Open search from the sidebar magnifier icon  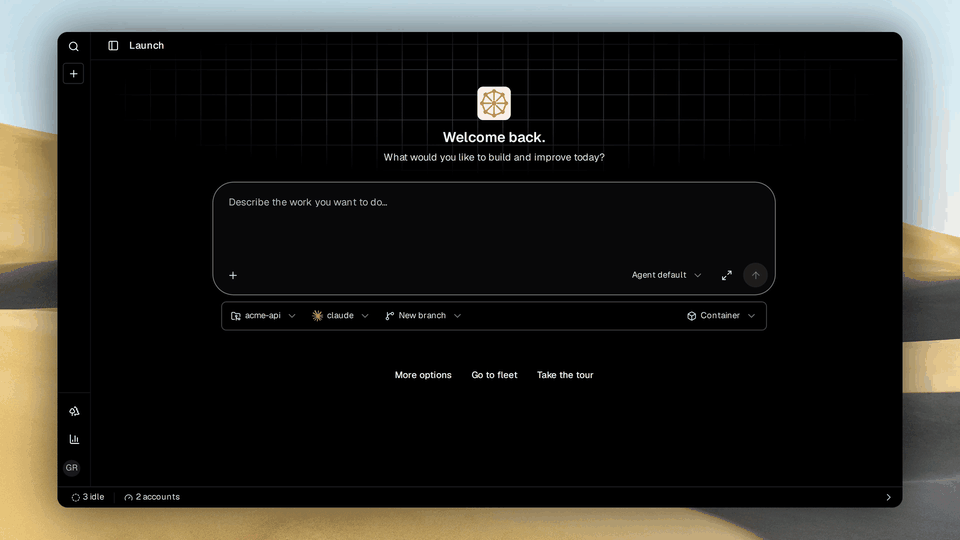[x=73, y=47]
